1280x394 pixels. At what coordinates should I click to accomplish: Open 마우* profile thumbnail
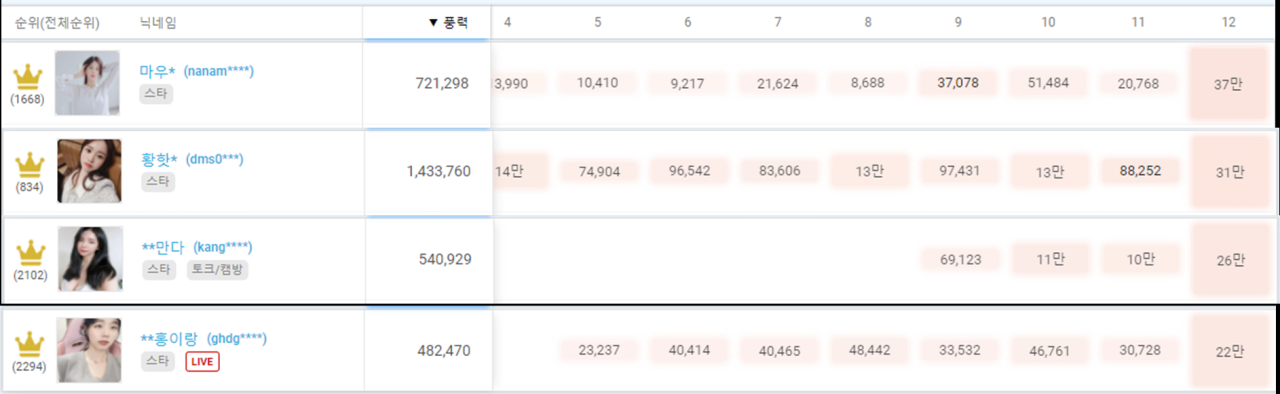(x=87, y=83)
